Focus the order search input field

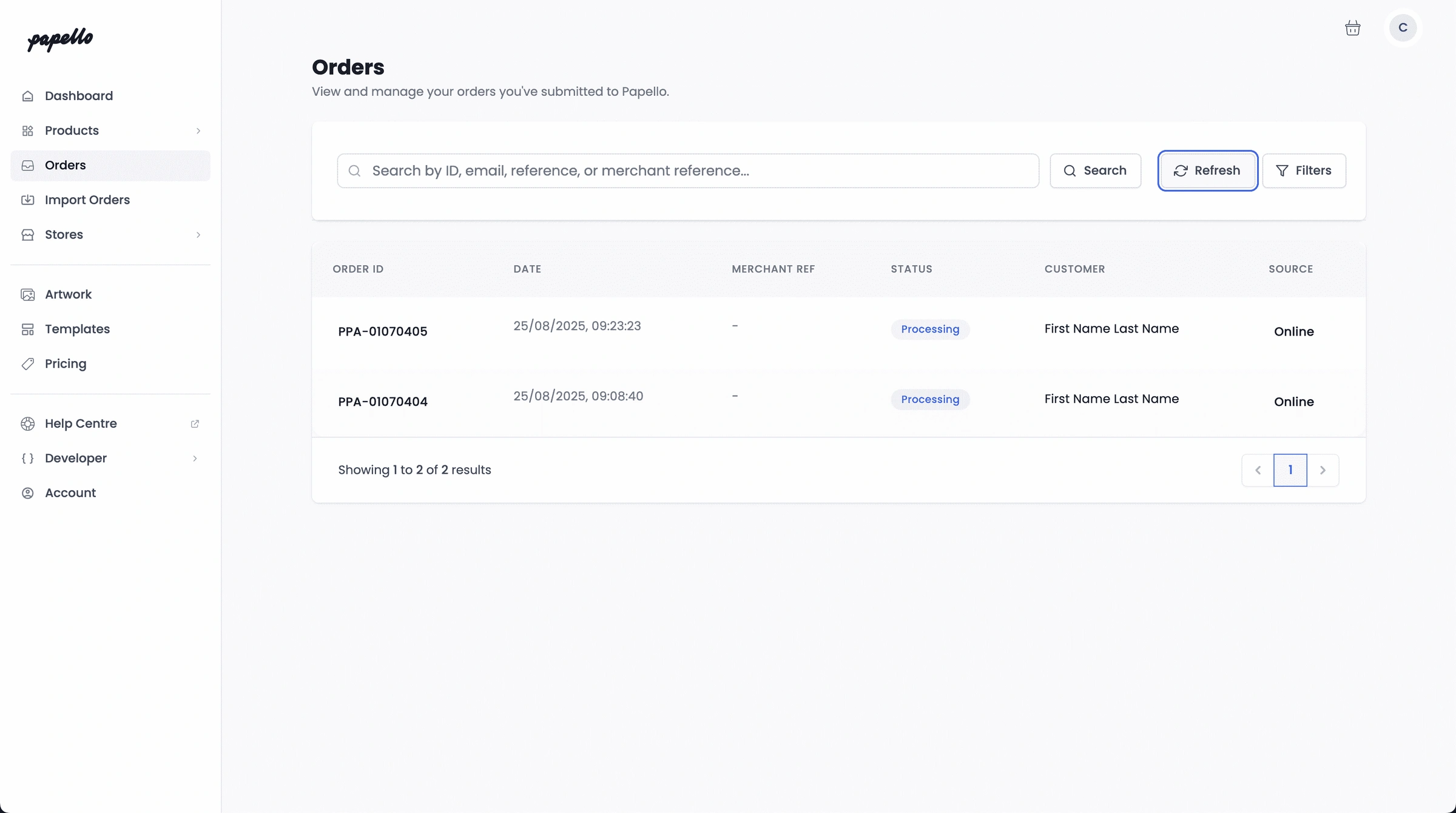pos(698,170)
